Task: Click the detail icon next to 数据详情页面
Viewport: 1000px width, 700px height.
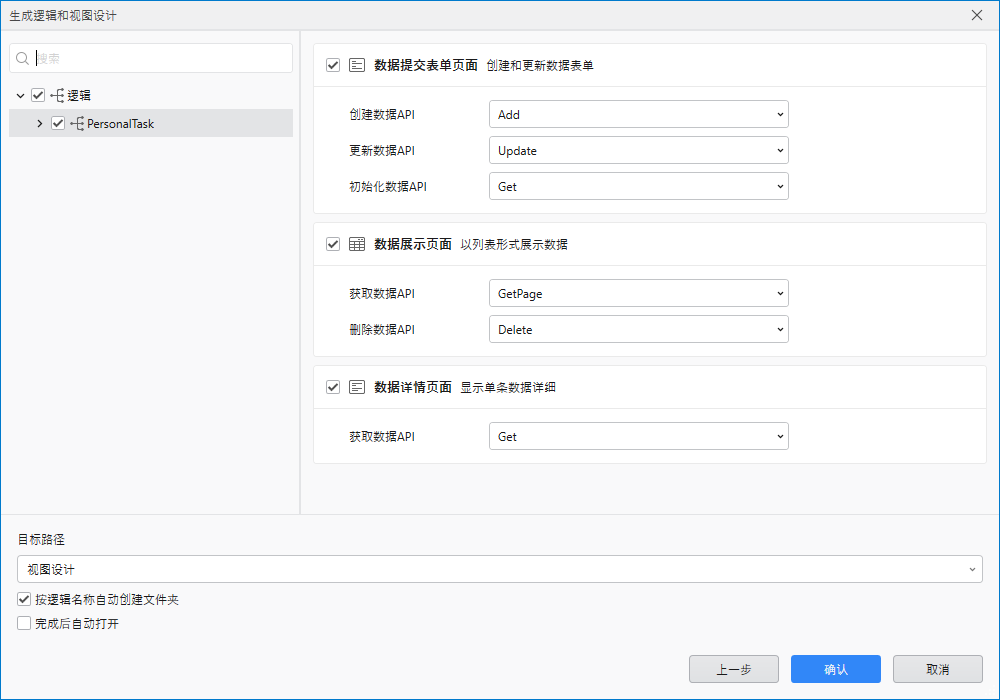Action: [357, 387]
